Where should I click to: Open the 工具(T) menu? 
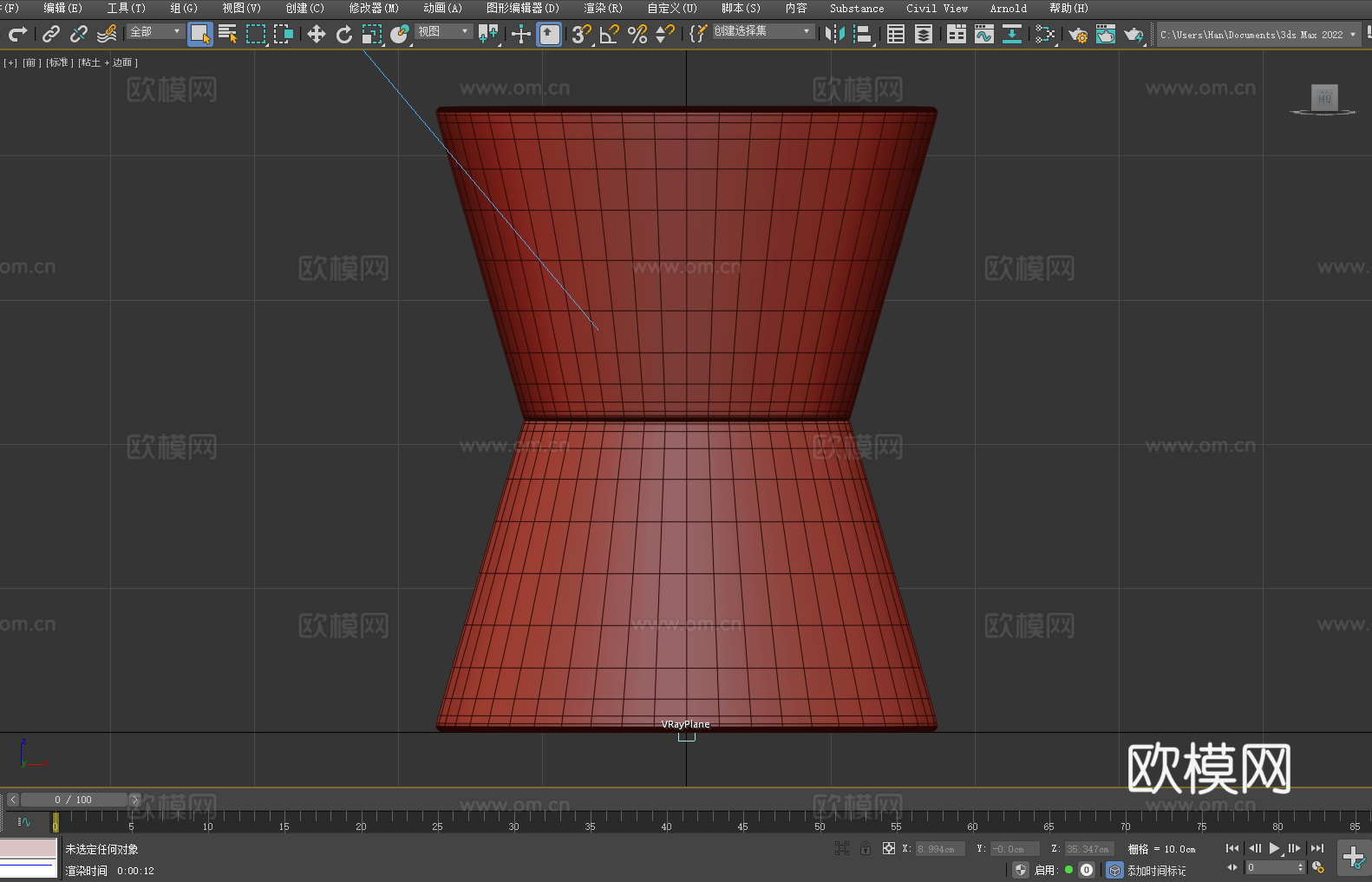click(x=126, y=8)
